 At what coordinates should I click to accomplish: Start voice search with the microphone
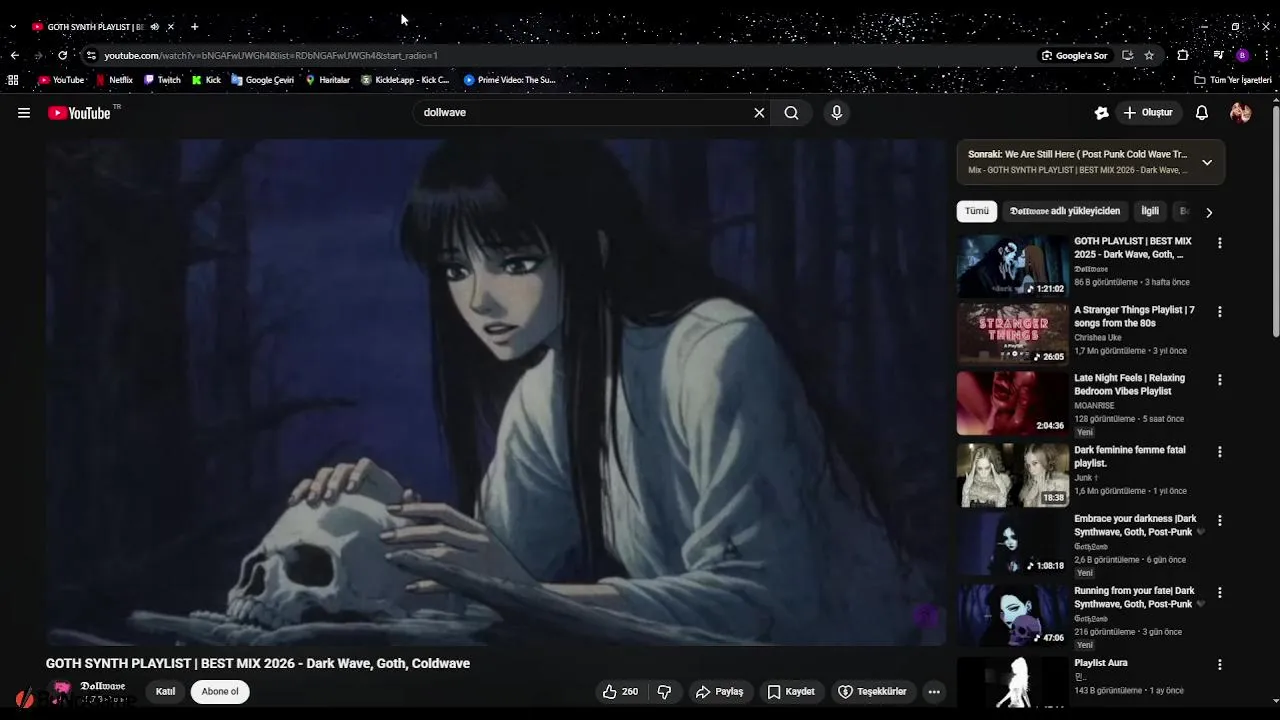(x=837, y=113)
